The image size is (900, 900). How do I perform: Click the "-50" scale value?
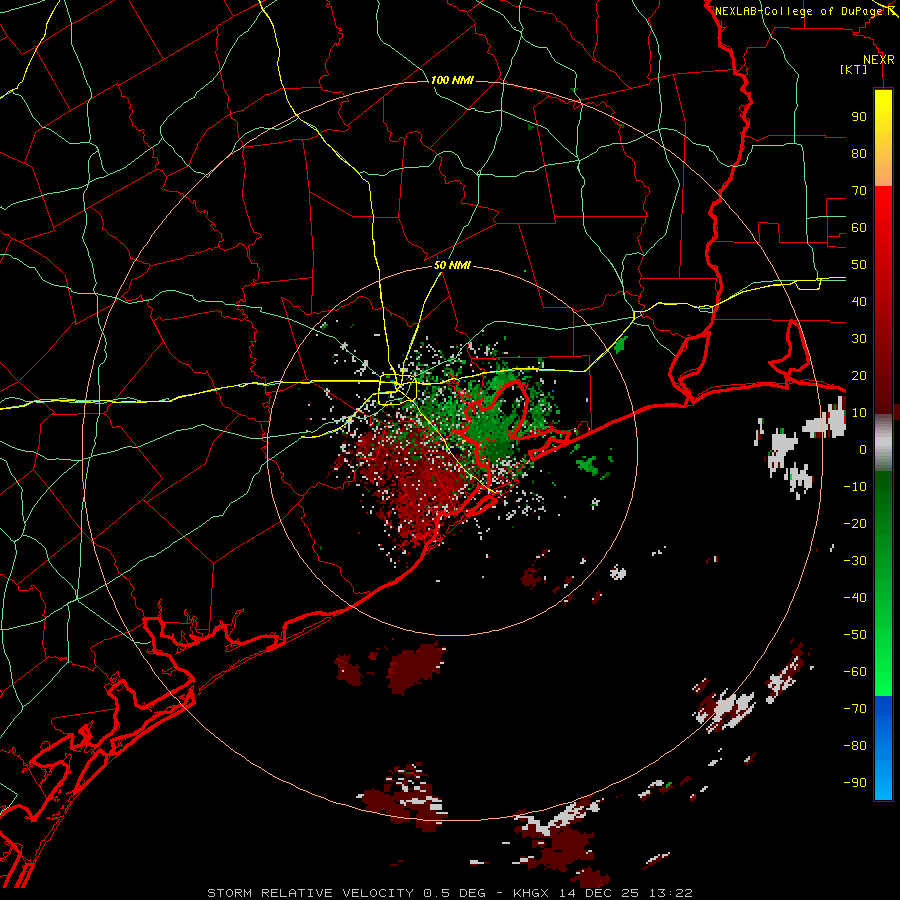tap(855, 634)
